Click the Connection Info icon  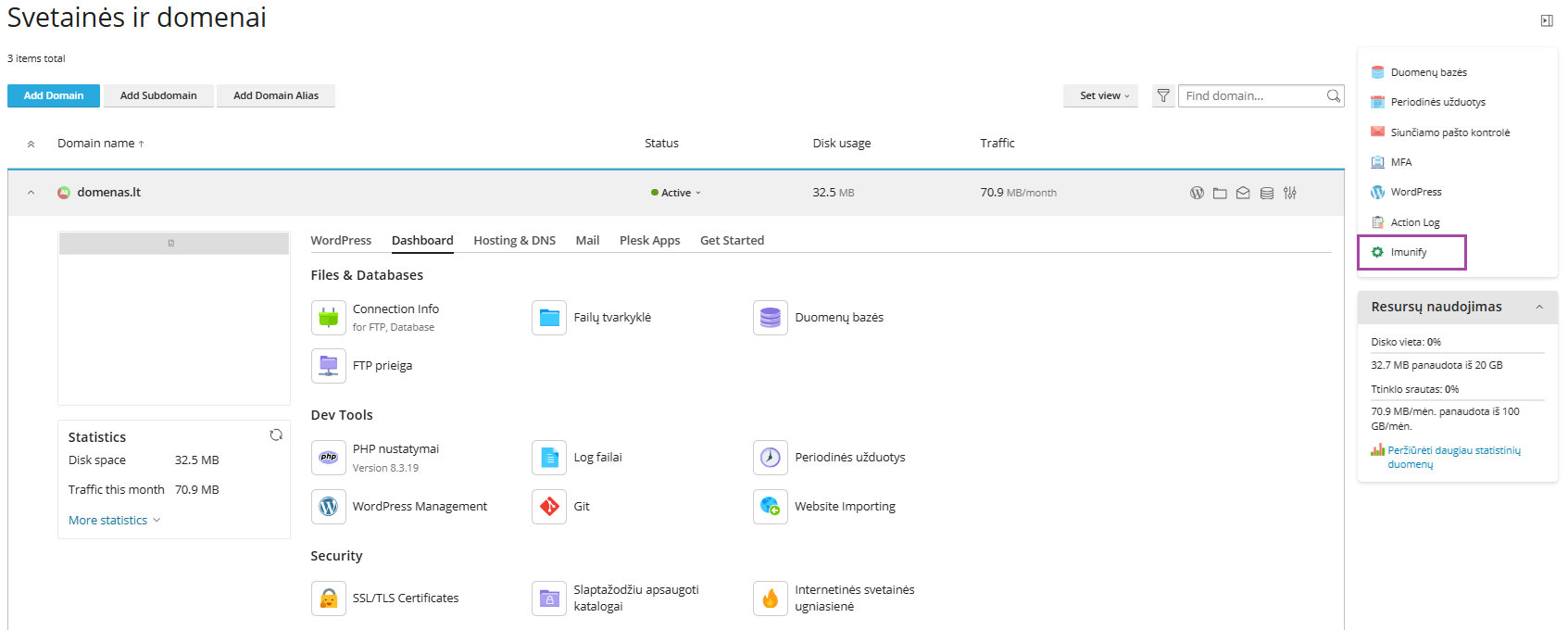point(329,318)
